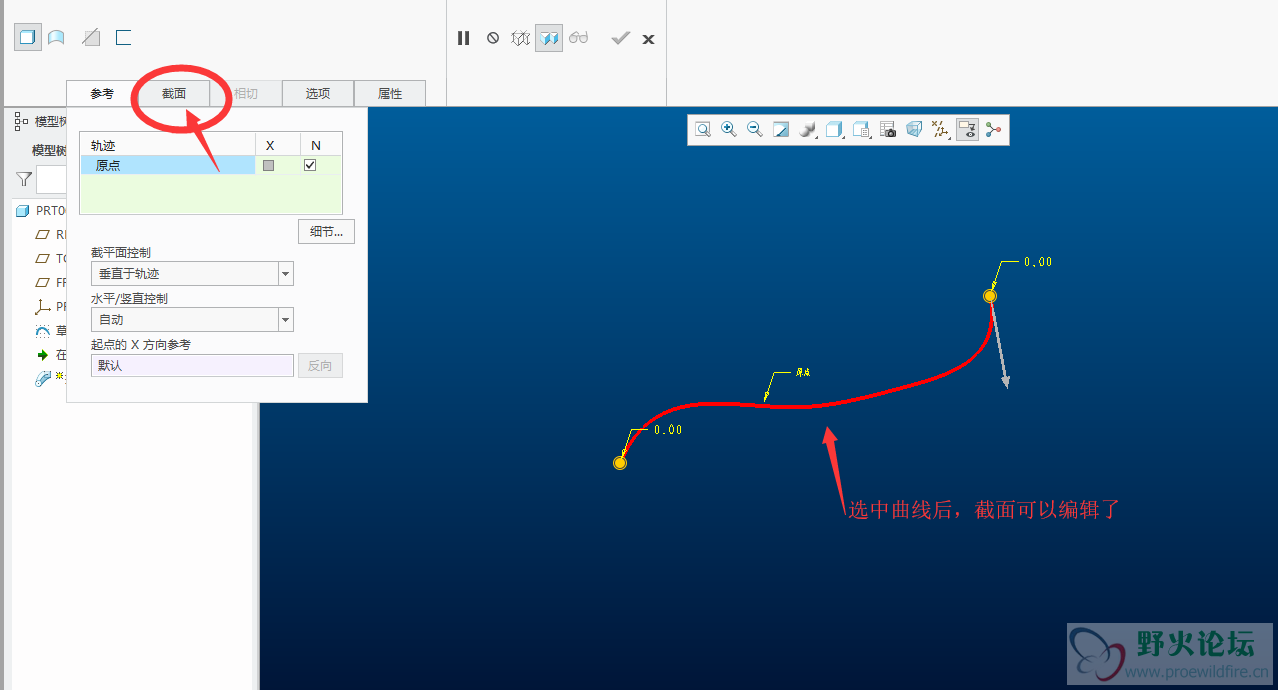Select the coordinate system tree item
The height and width of the screenshot is (690, 1278).
tap(49, 306)
